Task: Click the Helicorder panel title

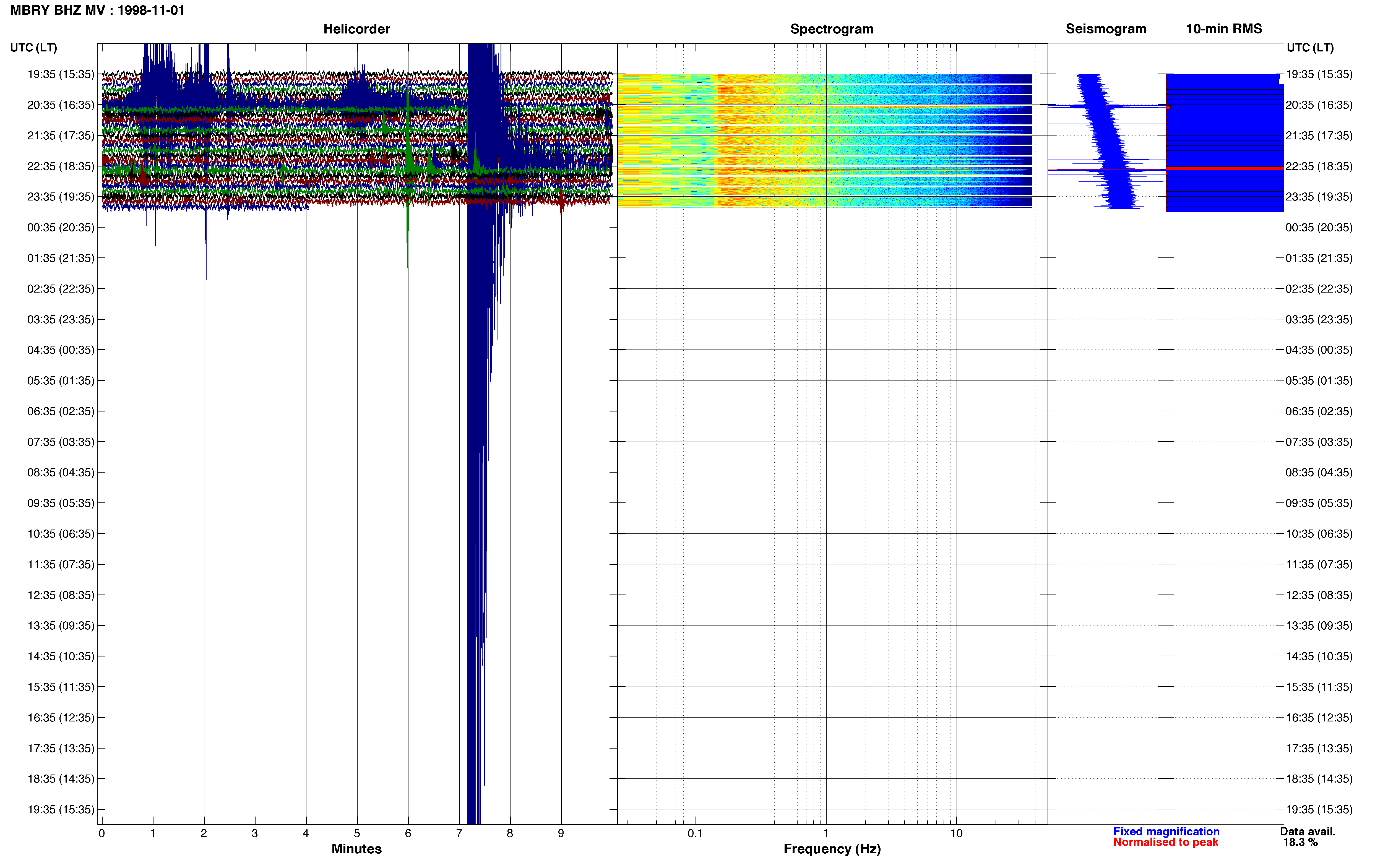Action: click(x=356, y=29)
